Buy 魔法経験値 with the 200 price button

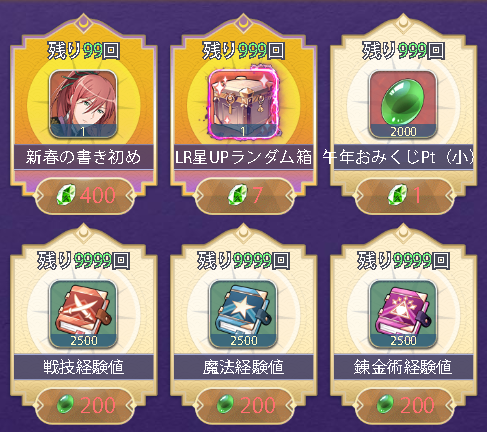point(244,406)
